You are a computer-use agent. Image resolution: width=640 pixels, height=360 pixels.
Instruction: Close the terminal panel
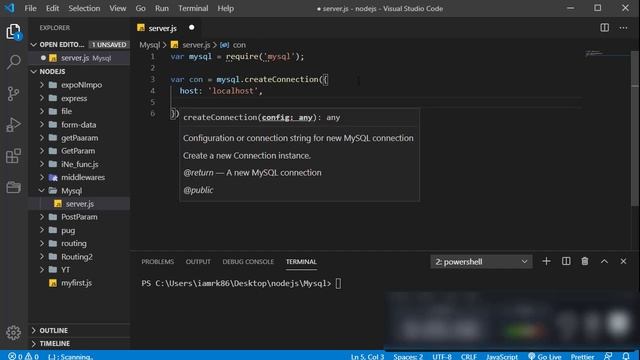pos(623,261)
